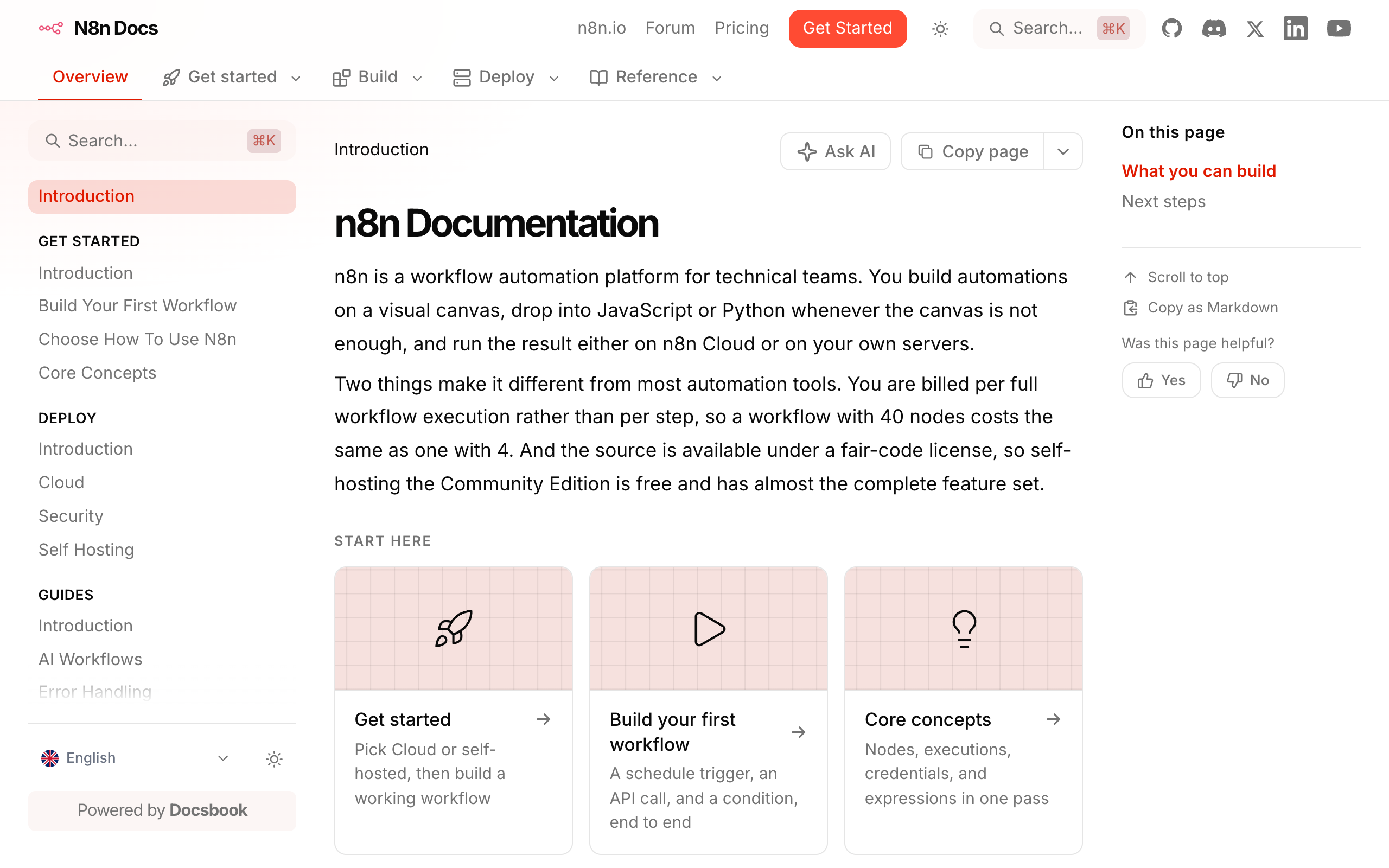
Task: Click the Scroll to top arrow icon
Action: coord(1130,277)
